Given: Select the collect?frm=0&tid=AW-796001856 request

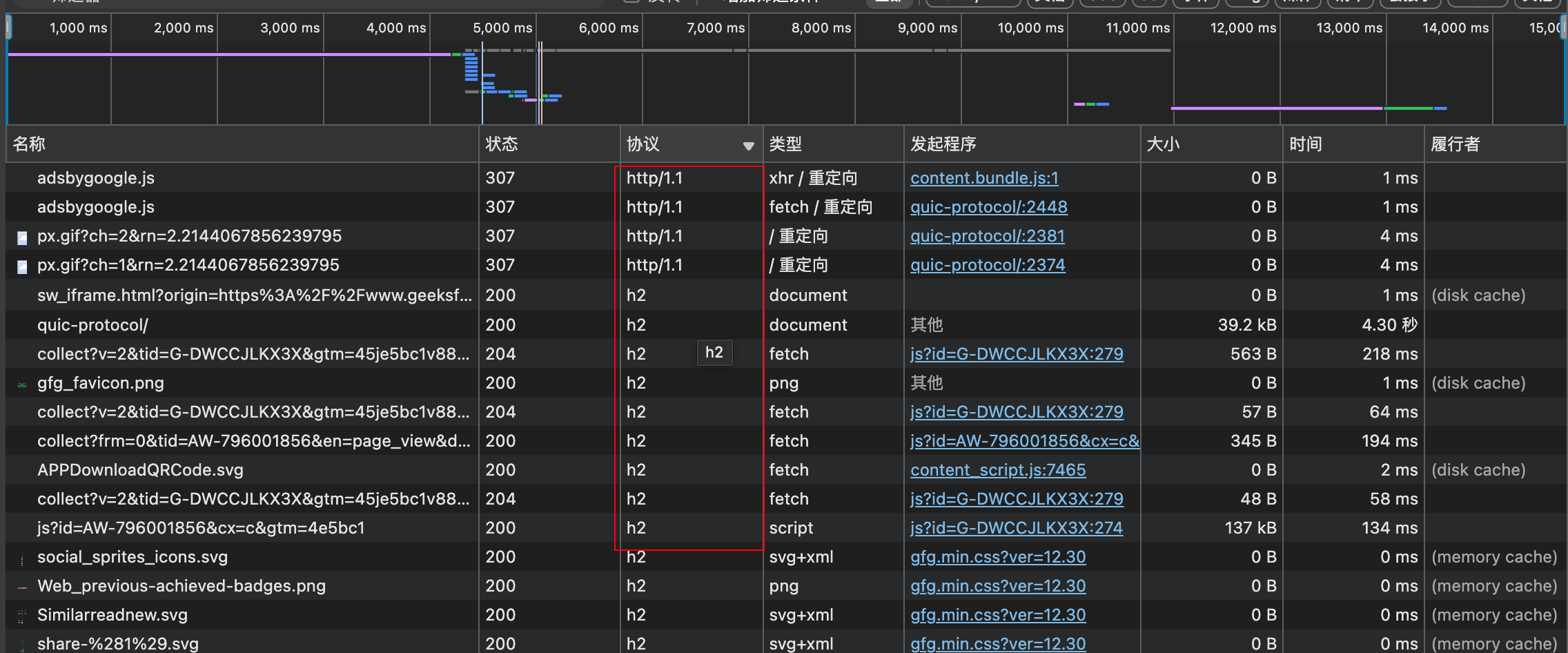Looking at the screenshot, I should coord(253,441).
